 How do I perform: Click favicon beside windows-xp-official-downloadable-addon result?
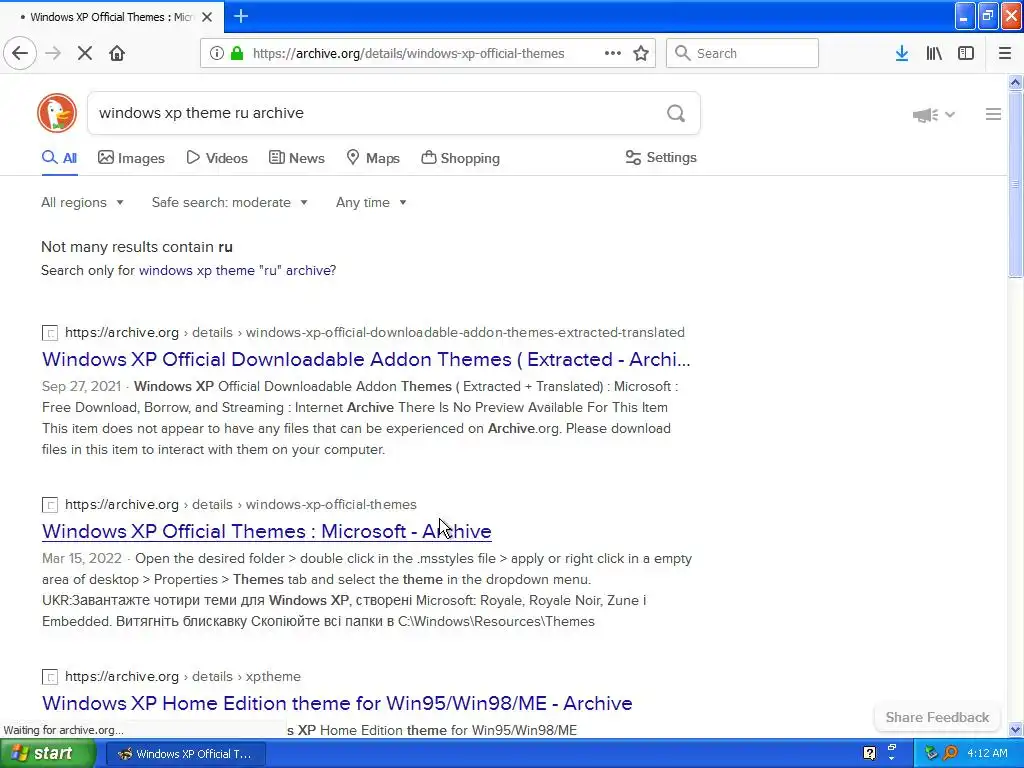(50, 333)
